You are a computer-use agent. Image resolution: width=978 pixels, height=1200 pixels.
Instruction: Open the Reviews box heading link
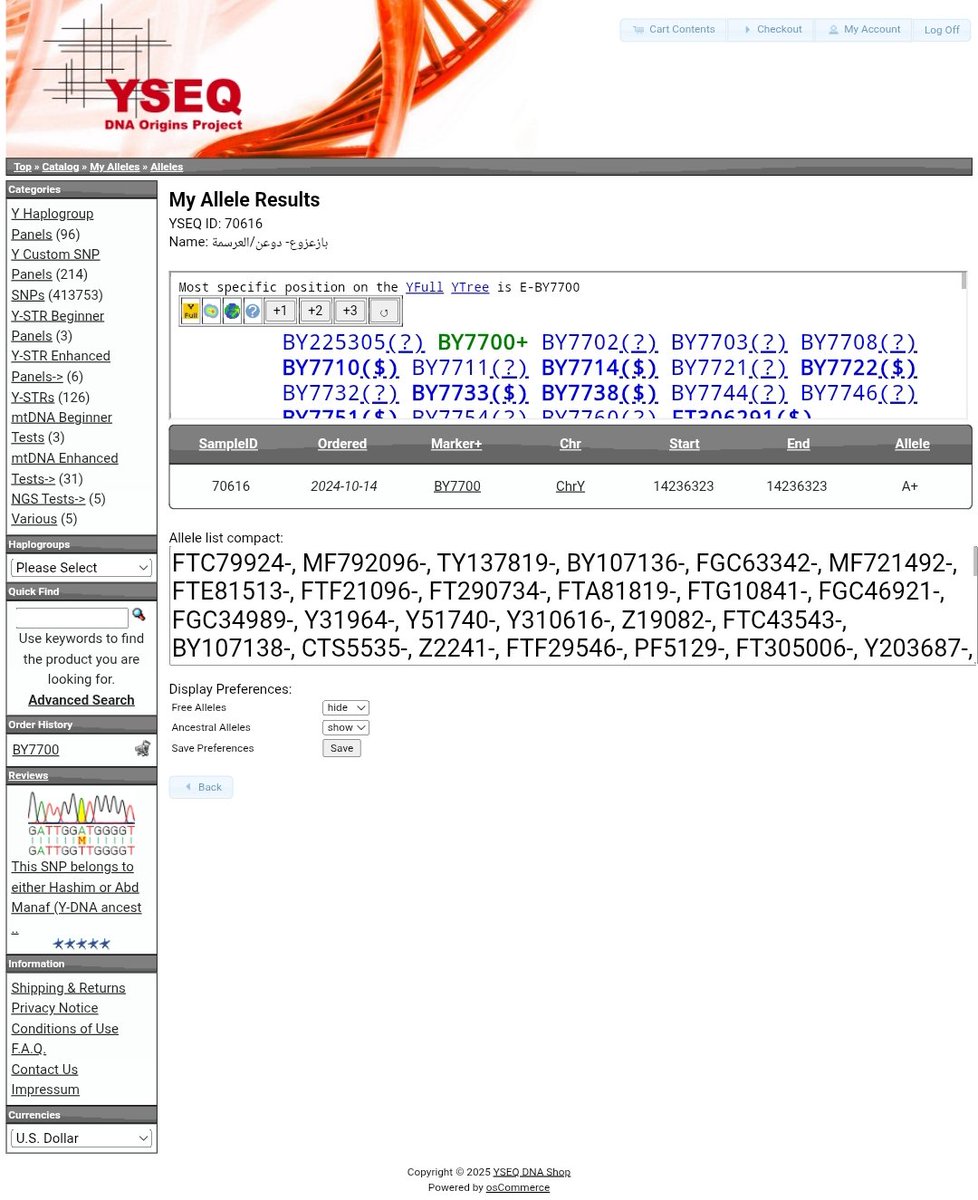coord(28,776)
